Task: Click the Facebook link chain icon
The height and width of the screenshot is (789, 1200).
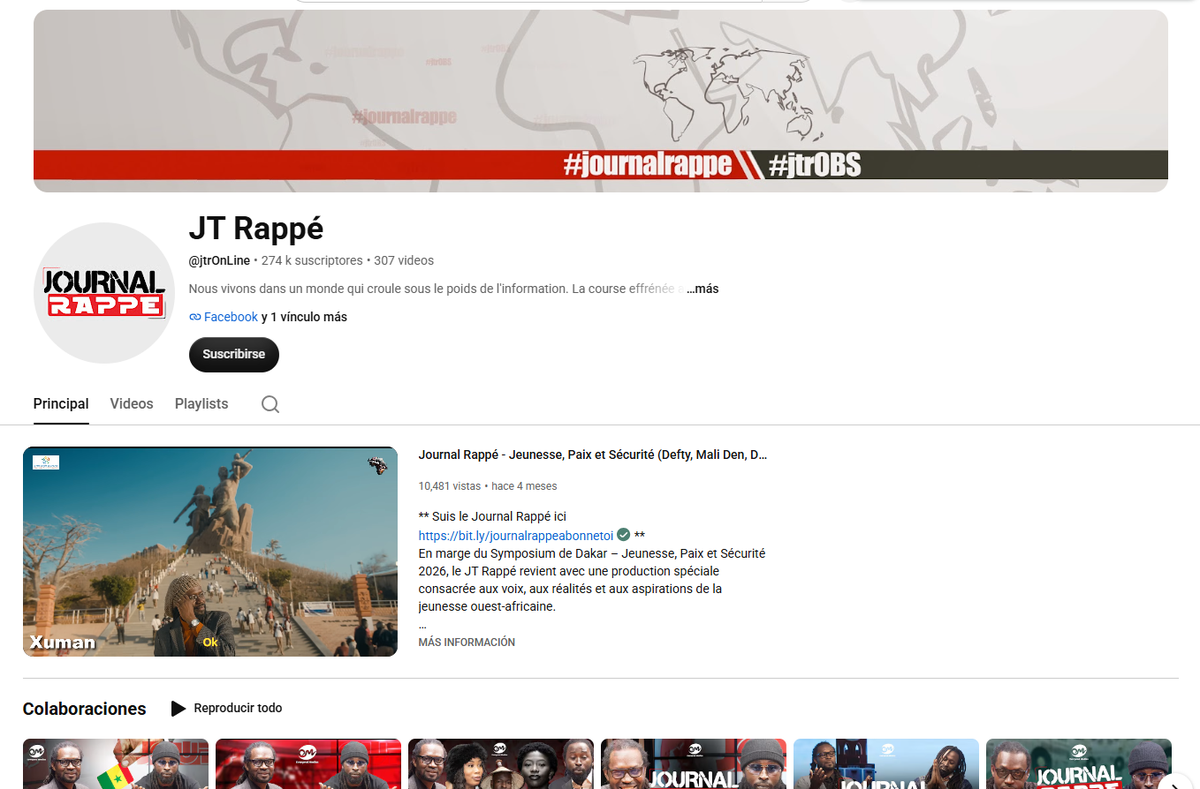Action: [x=195, y=317]
